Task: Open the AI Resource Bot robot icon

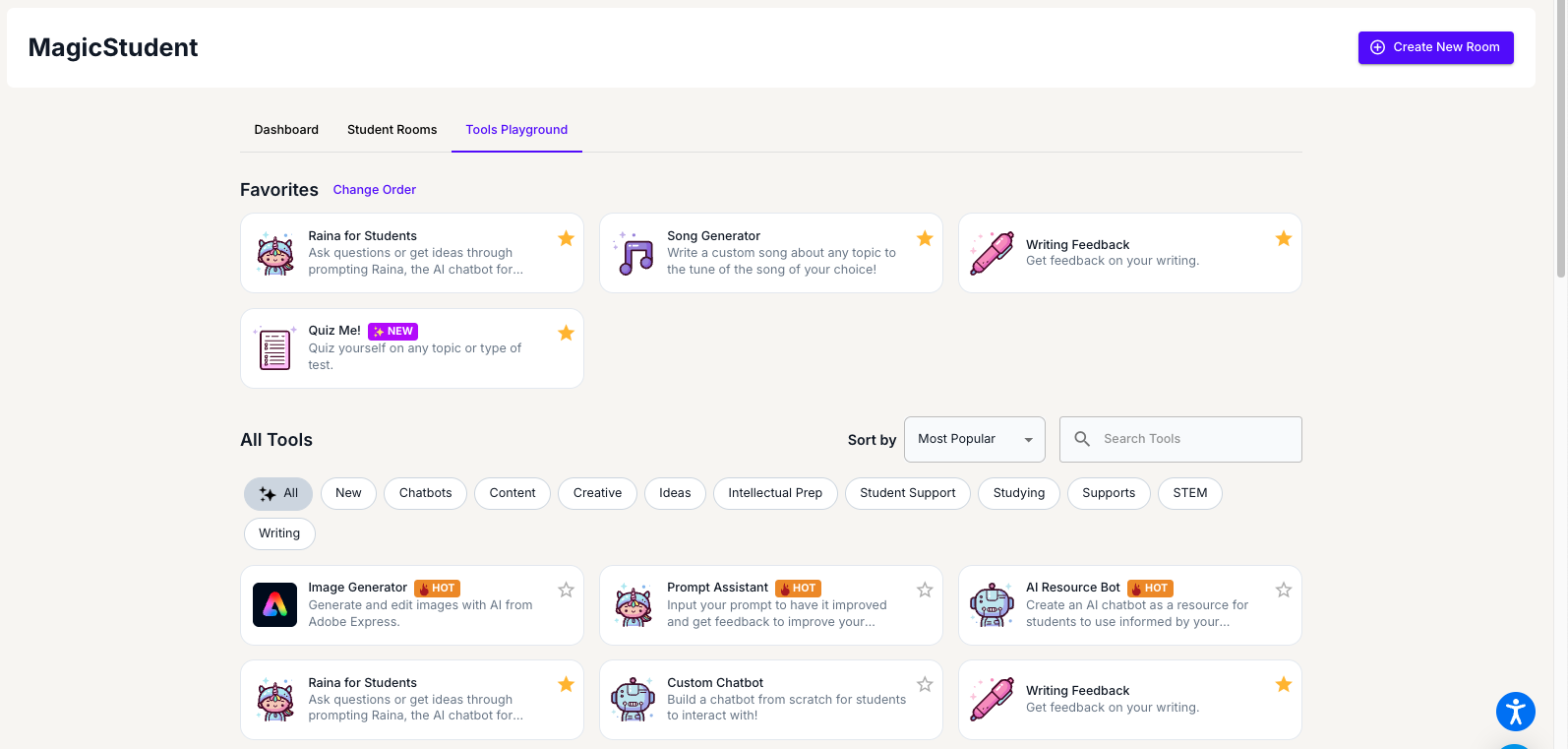Action: click(992, 605)
